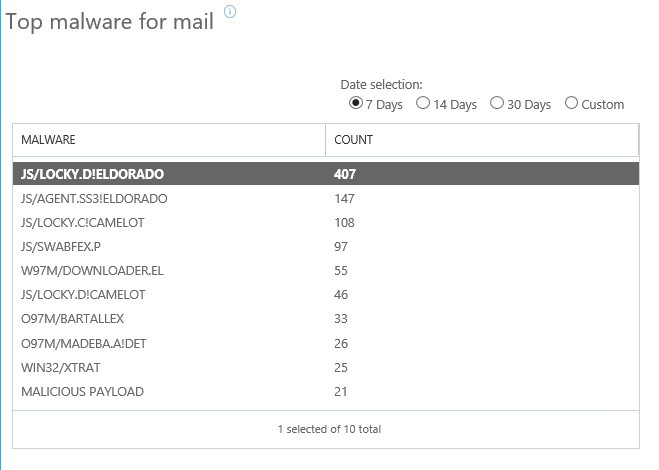Click the info icon beside the title
This screenshot has width=659, height=470.
click(x=230, y=11)
